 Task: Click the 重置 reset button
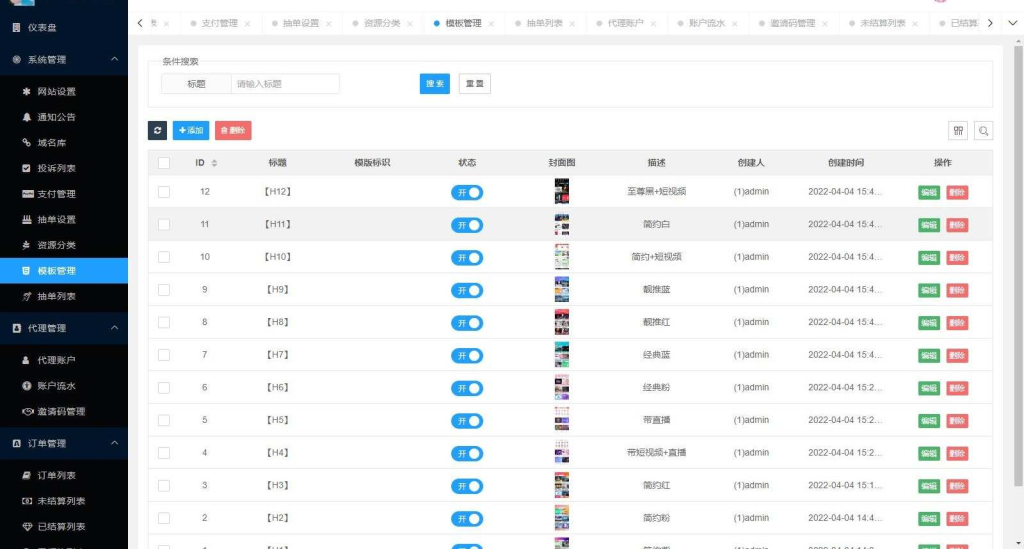tap(475, 84)
